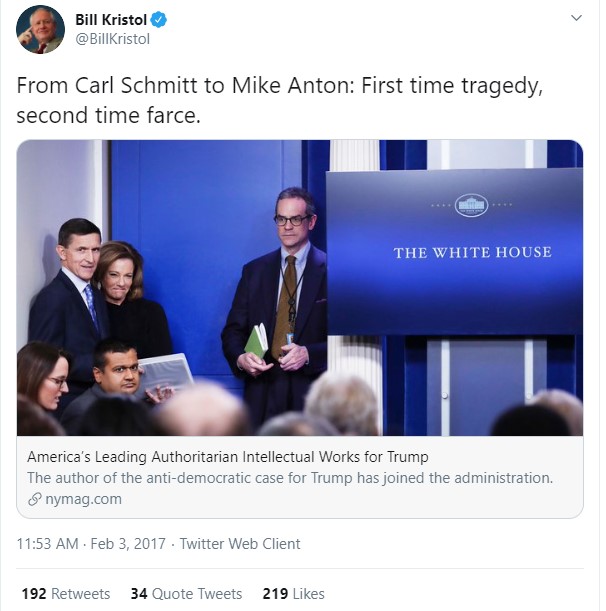Open the White House briefing photo
606x611 pixels.
pos(300,288)
